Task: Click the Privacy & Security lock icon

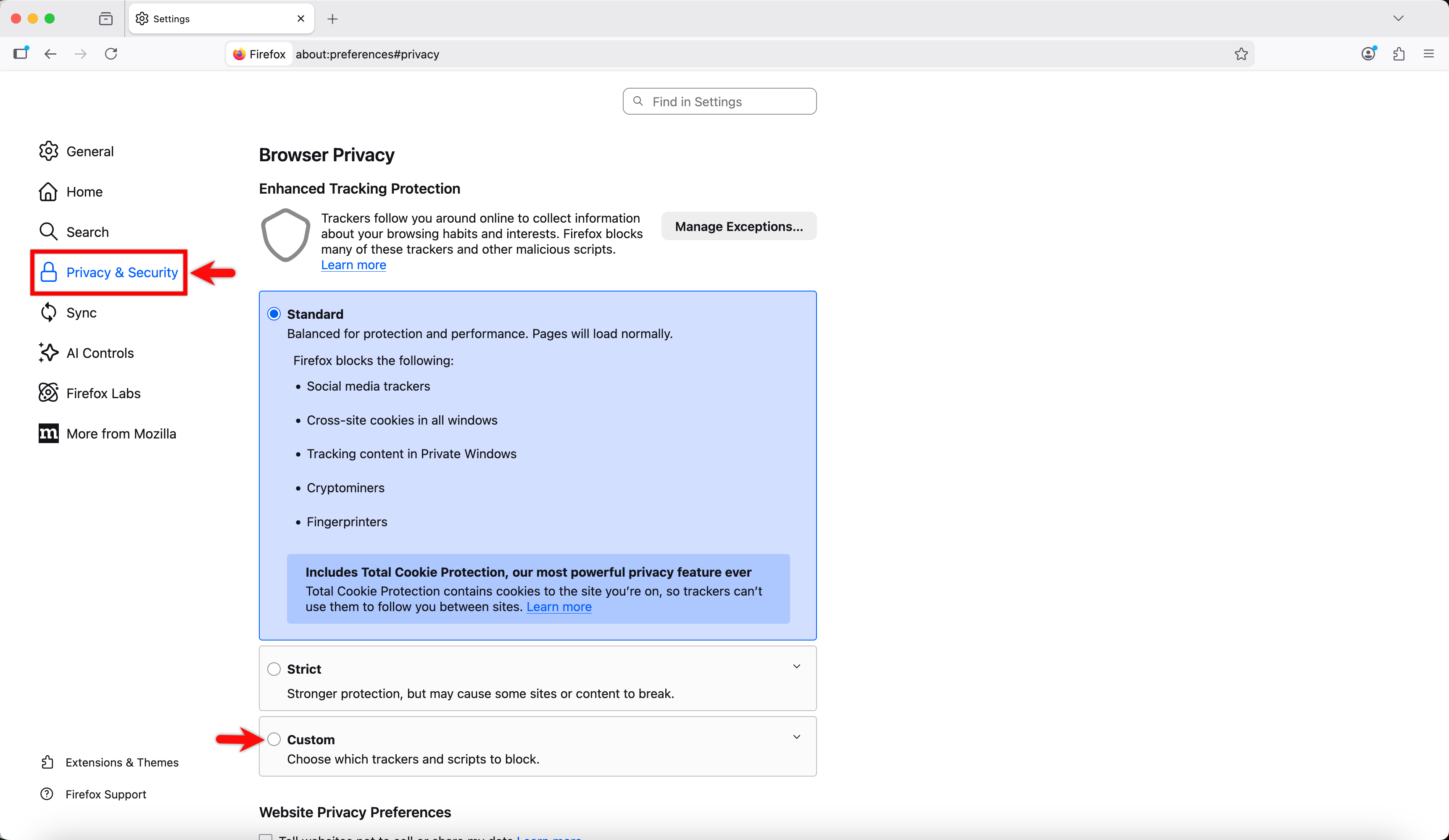Action: coord(49,272)
